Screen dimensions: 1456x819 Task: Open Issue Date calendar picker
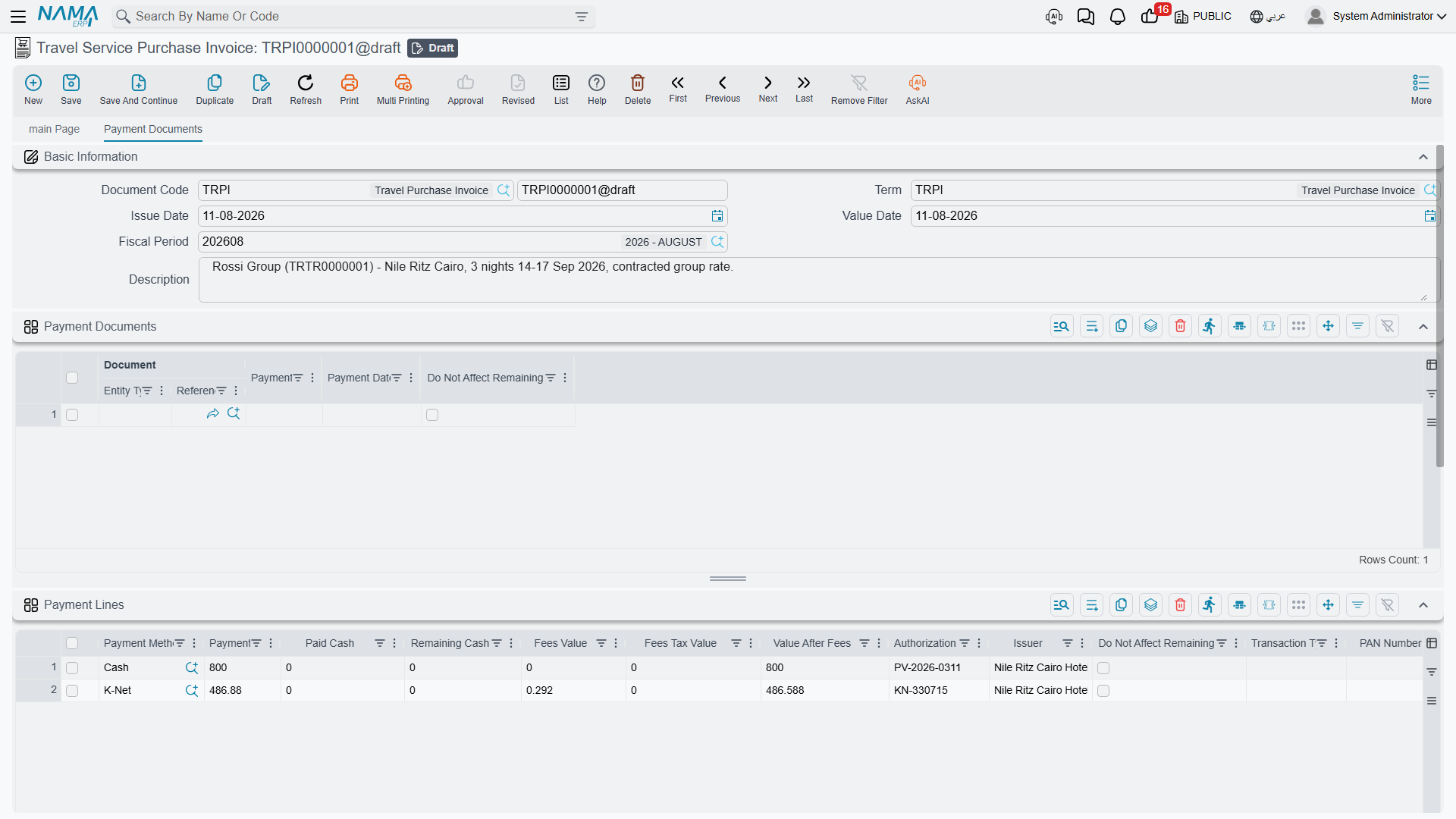point(717,216)
